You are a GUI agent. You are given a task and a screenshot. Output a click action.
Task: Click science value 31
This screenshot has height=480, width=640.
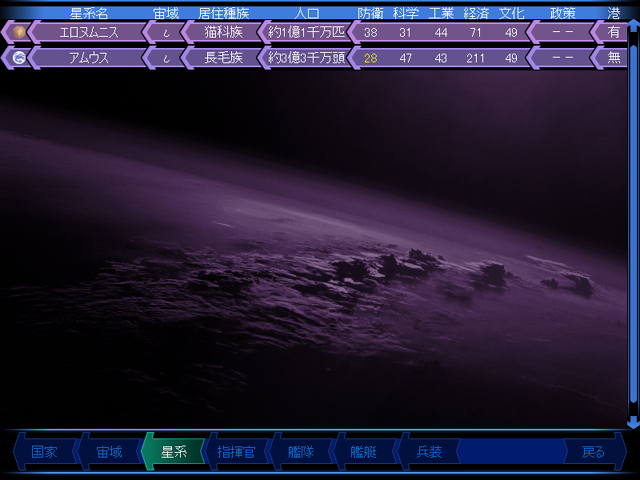coord(405,32)
